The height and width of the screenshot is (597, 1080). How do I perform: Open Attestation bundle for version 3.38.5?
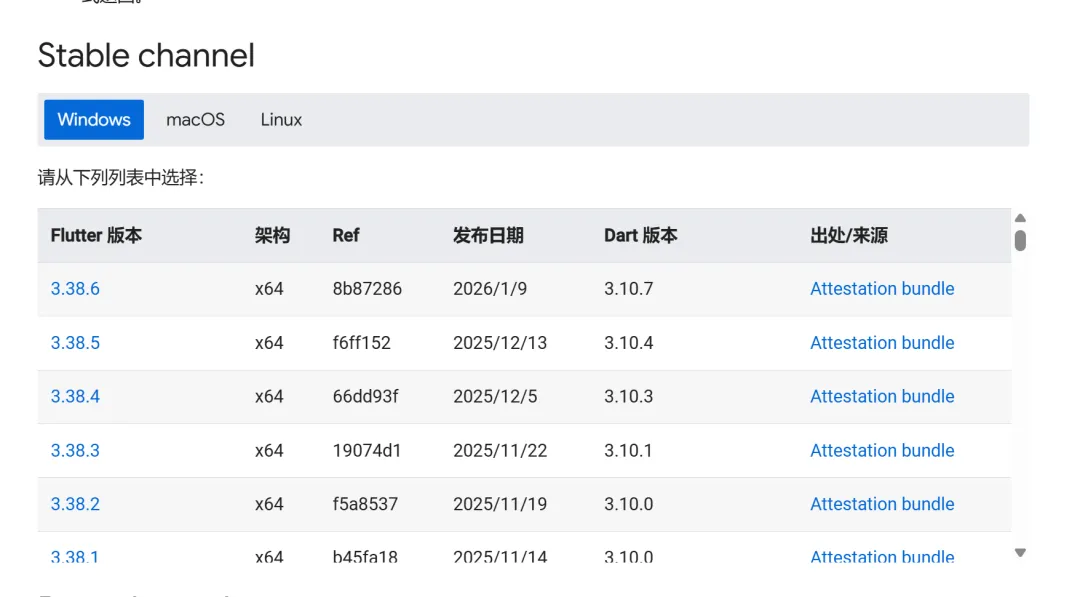pos(882,343)
